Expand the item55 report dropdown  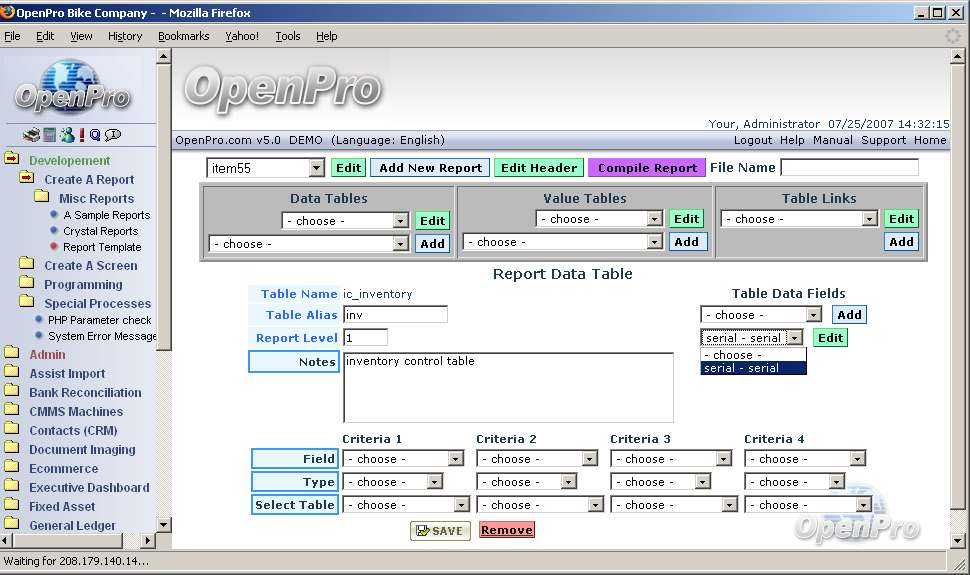(316, 168)
